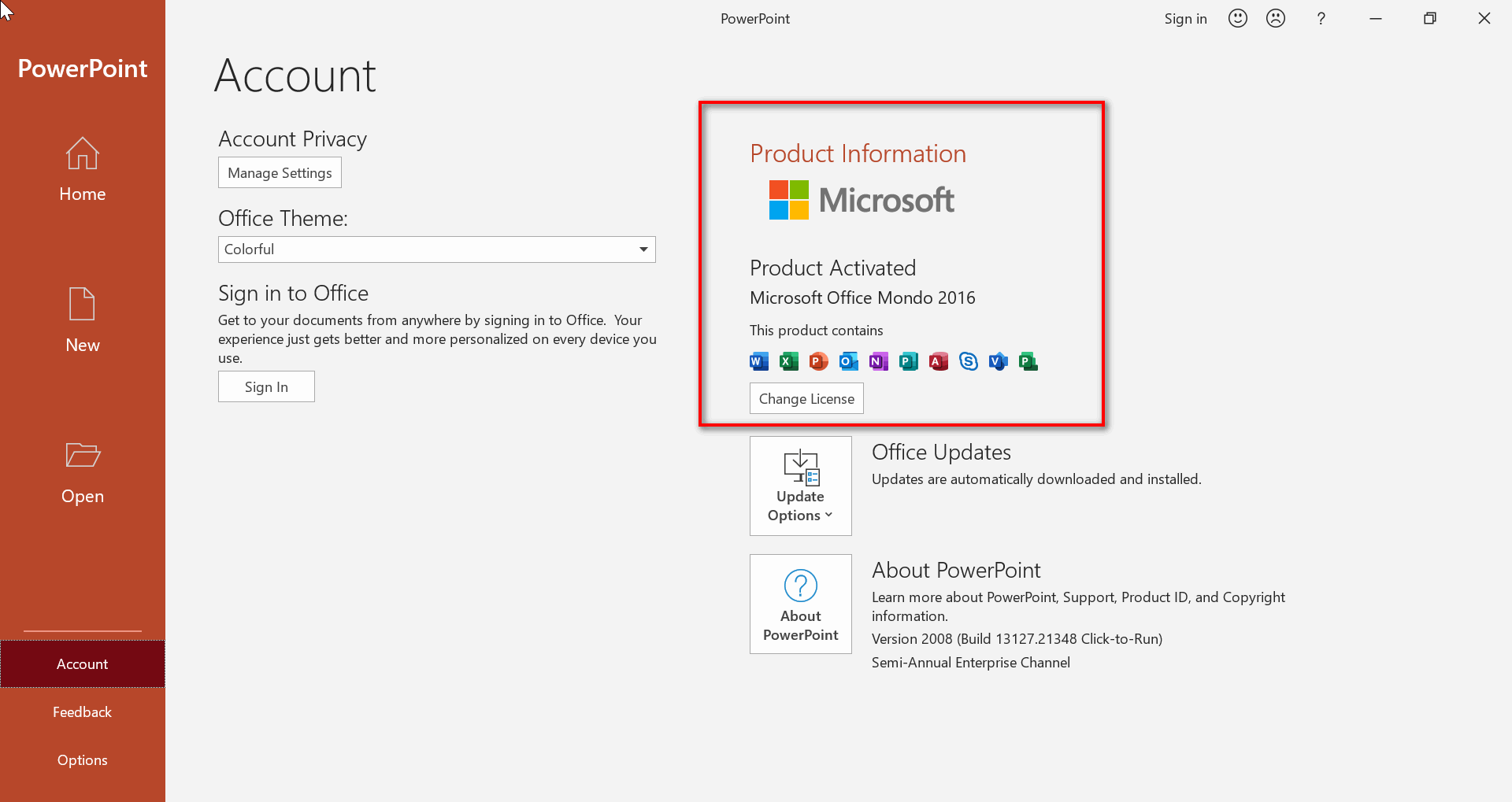Click the Microsoft four-color logo

789,200
